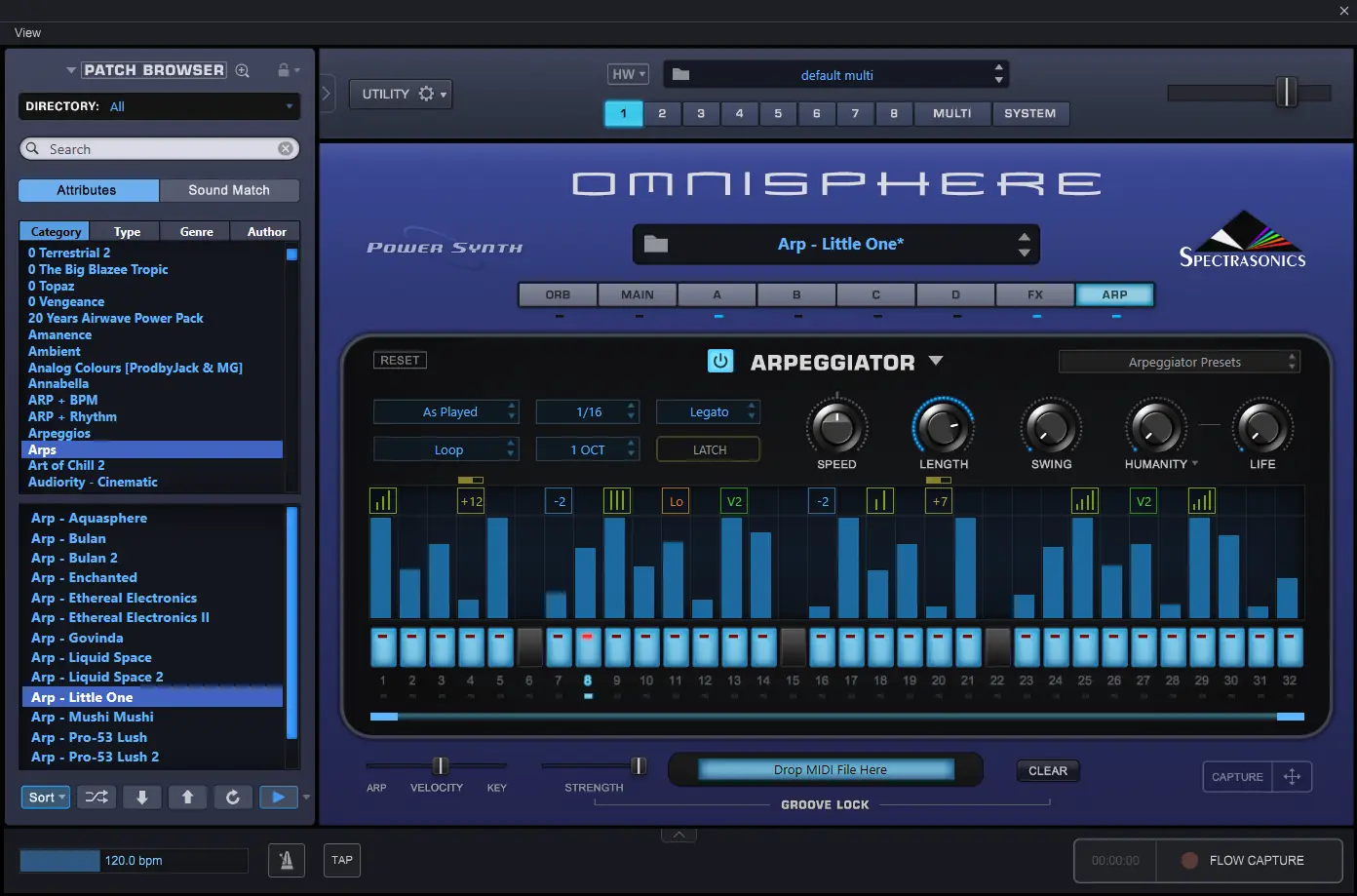
Task: Click the CAPTURE button
Action: 1237,777
